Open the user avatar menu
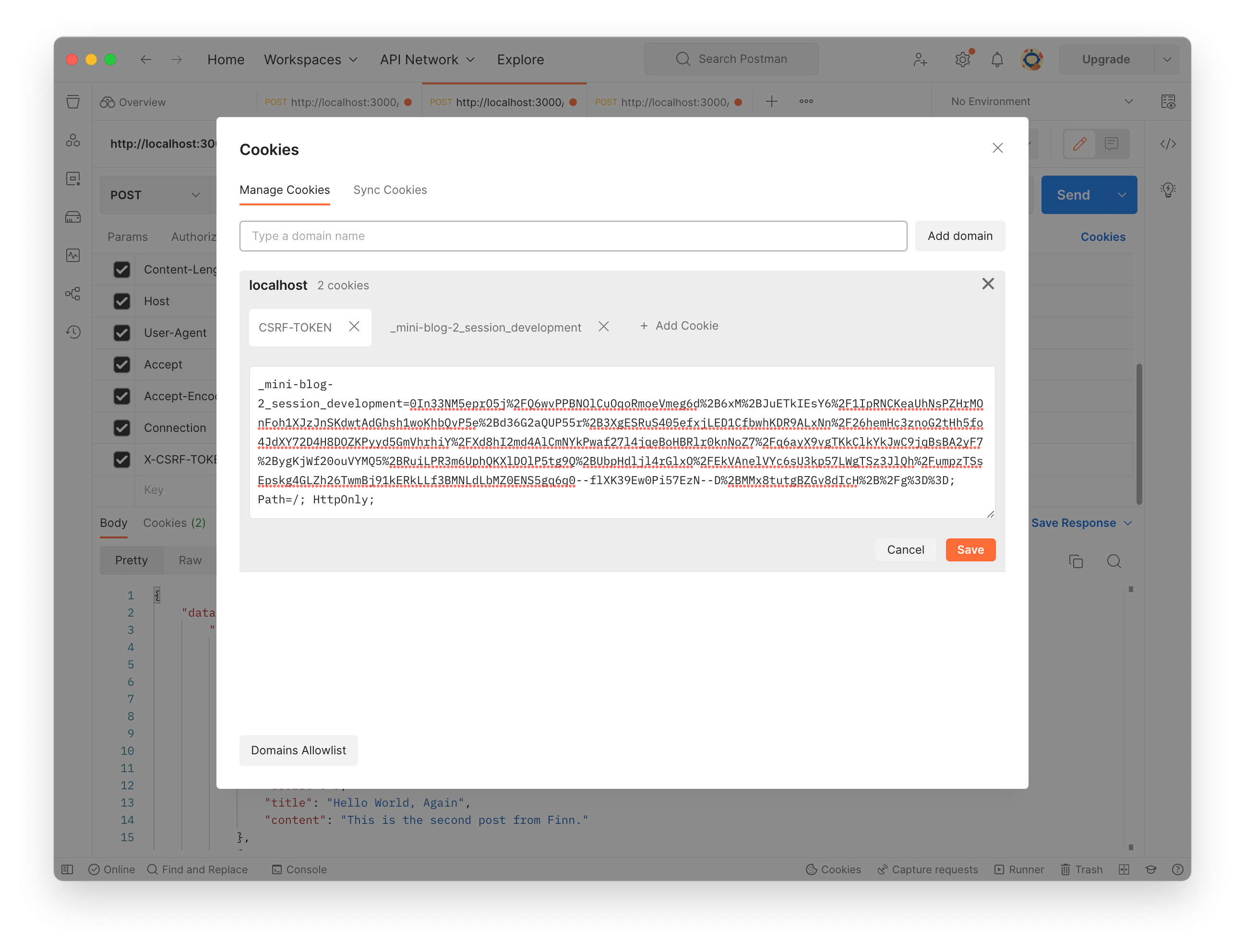 tap(1032, 59)
